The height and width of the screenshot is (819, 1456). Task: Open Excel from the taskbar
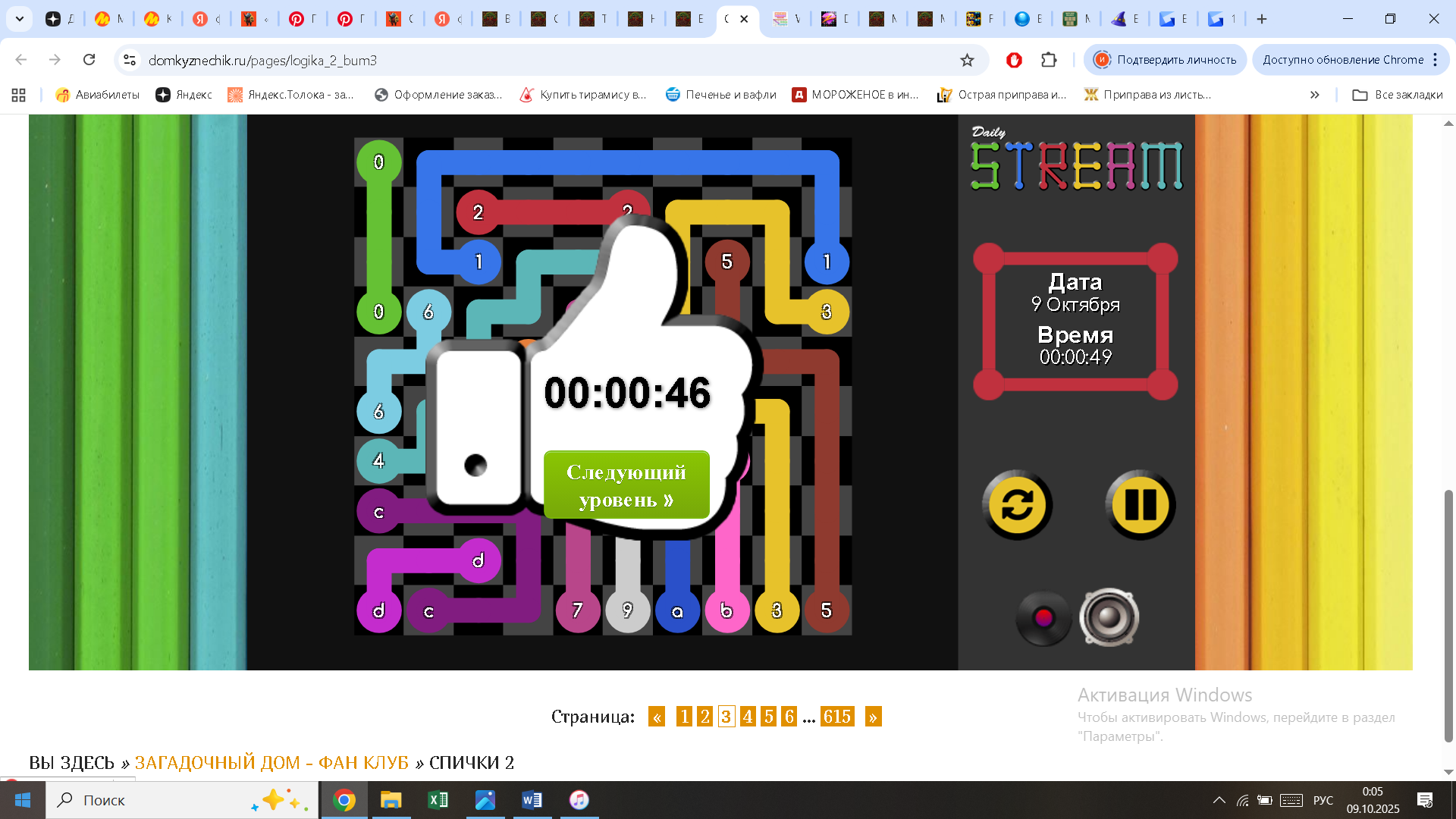pos(438,800)
